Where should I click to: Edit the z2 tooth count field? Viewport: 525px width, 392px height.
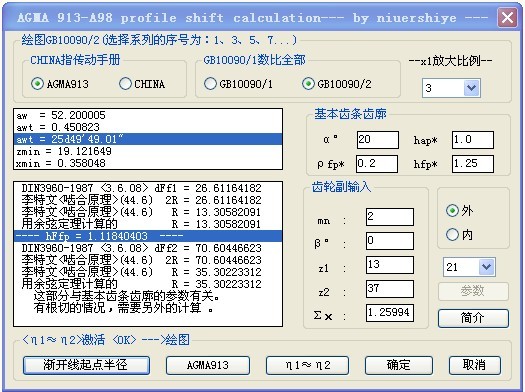(390, 289)
